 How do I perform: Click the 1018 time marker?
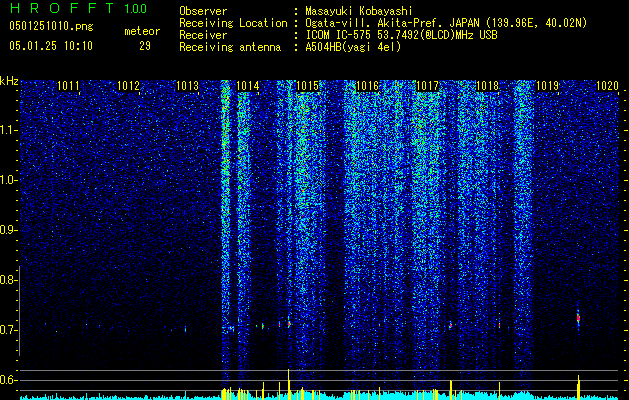point(487,85)
